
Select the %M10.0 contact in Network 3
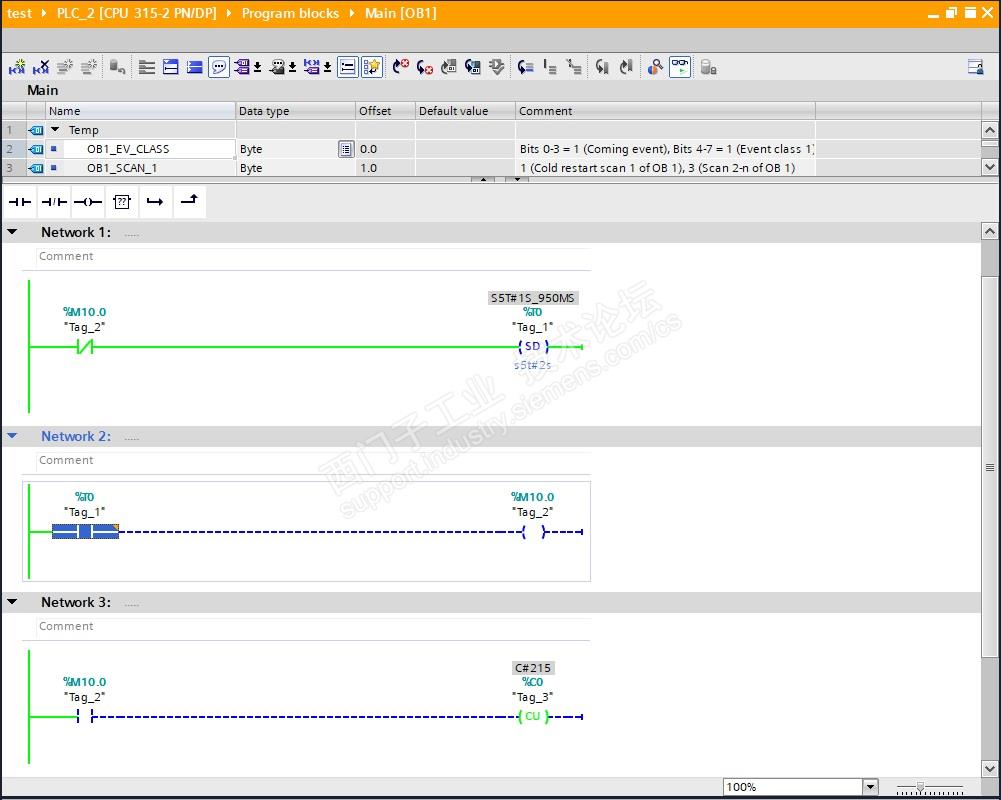[x=85, y=716]
